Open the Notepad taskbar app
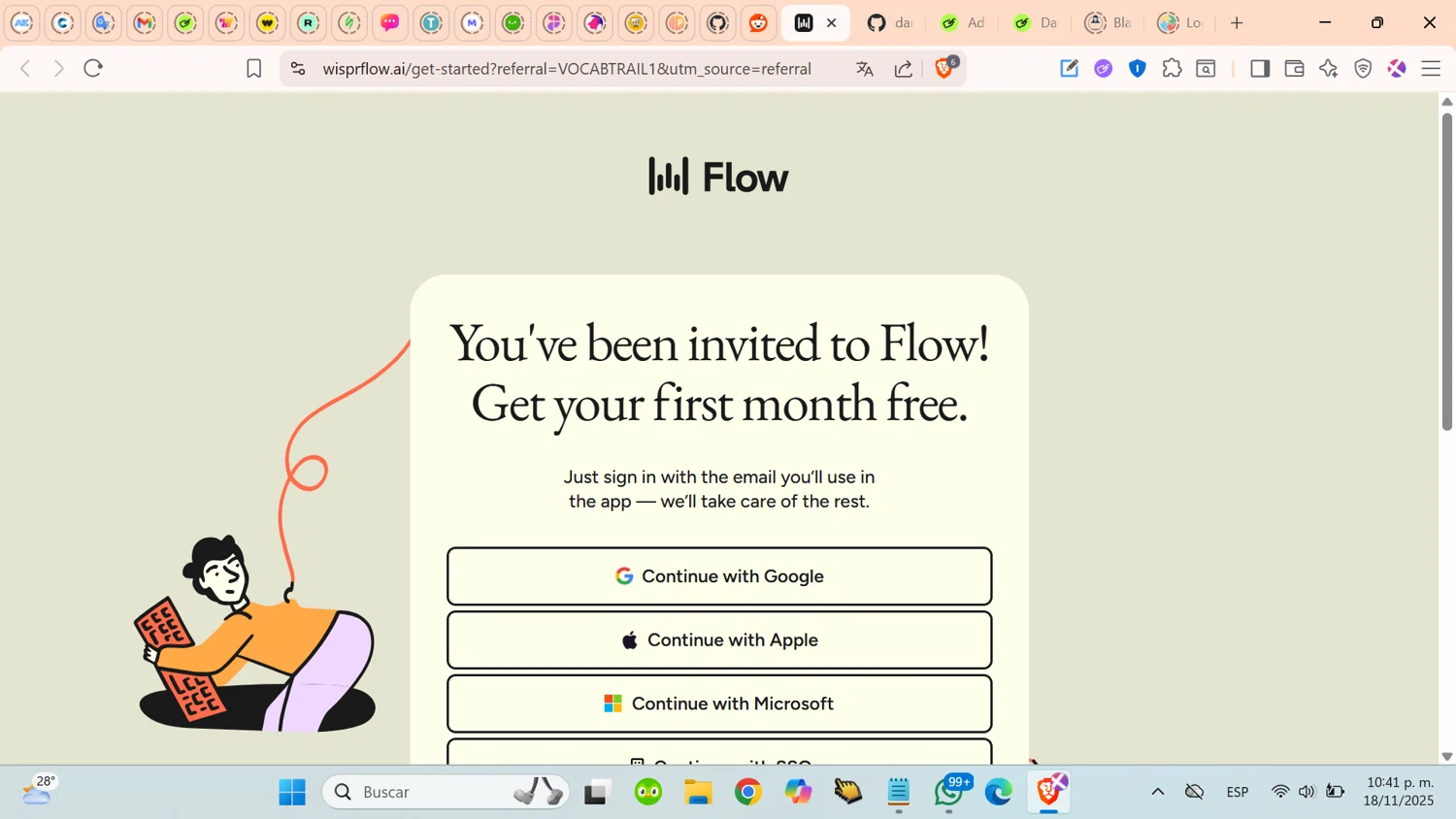1456x819 pixels. (x=899, y=792)
